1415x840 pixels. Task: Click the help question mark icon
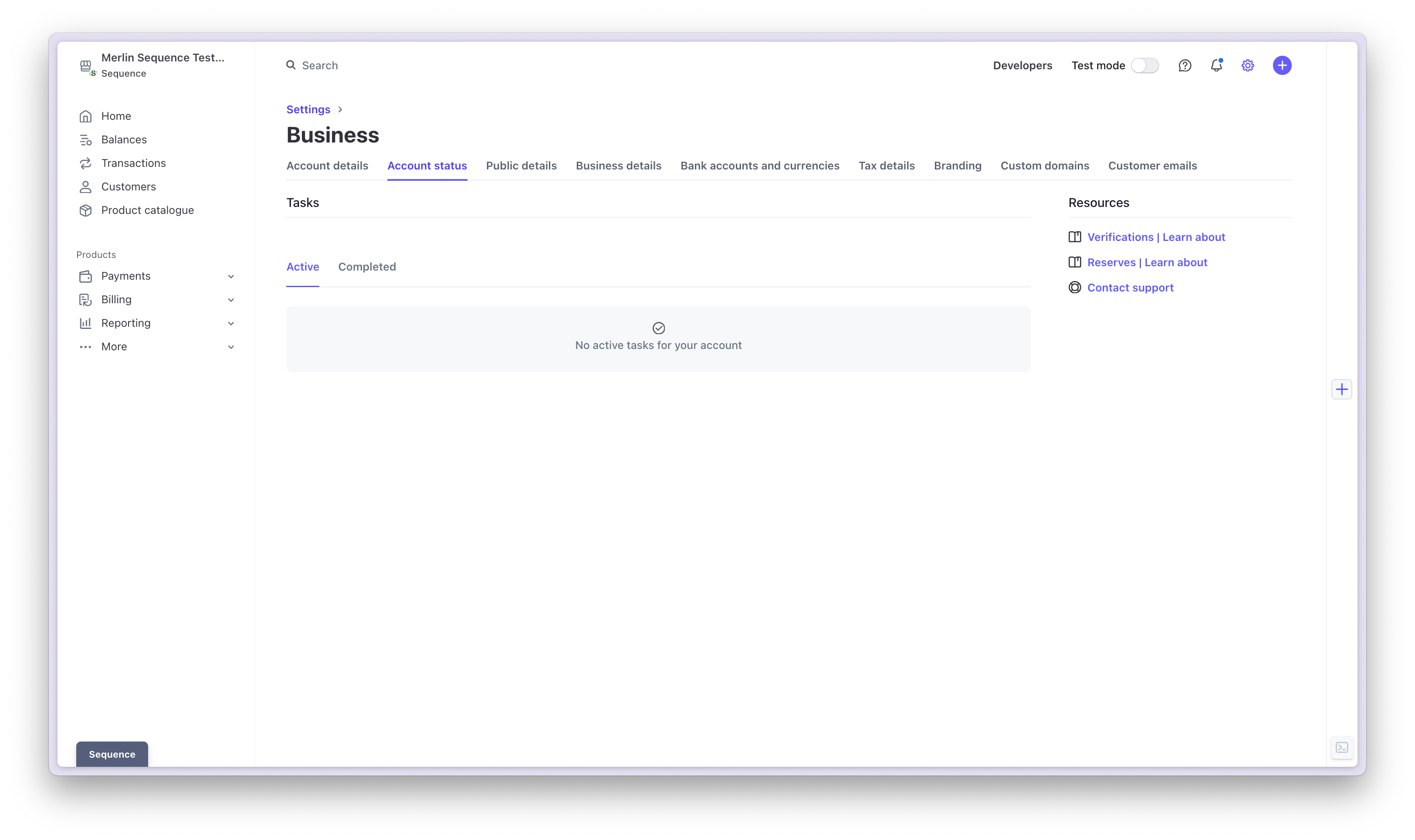click(x=1185, y=65)
